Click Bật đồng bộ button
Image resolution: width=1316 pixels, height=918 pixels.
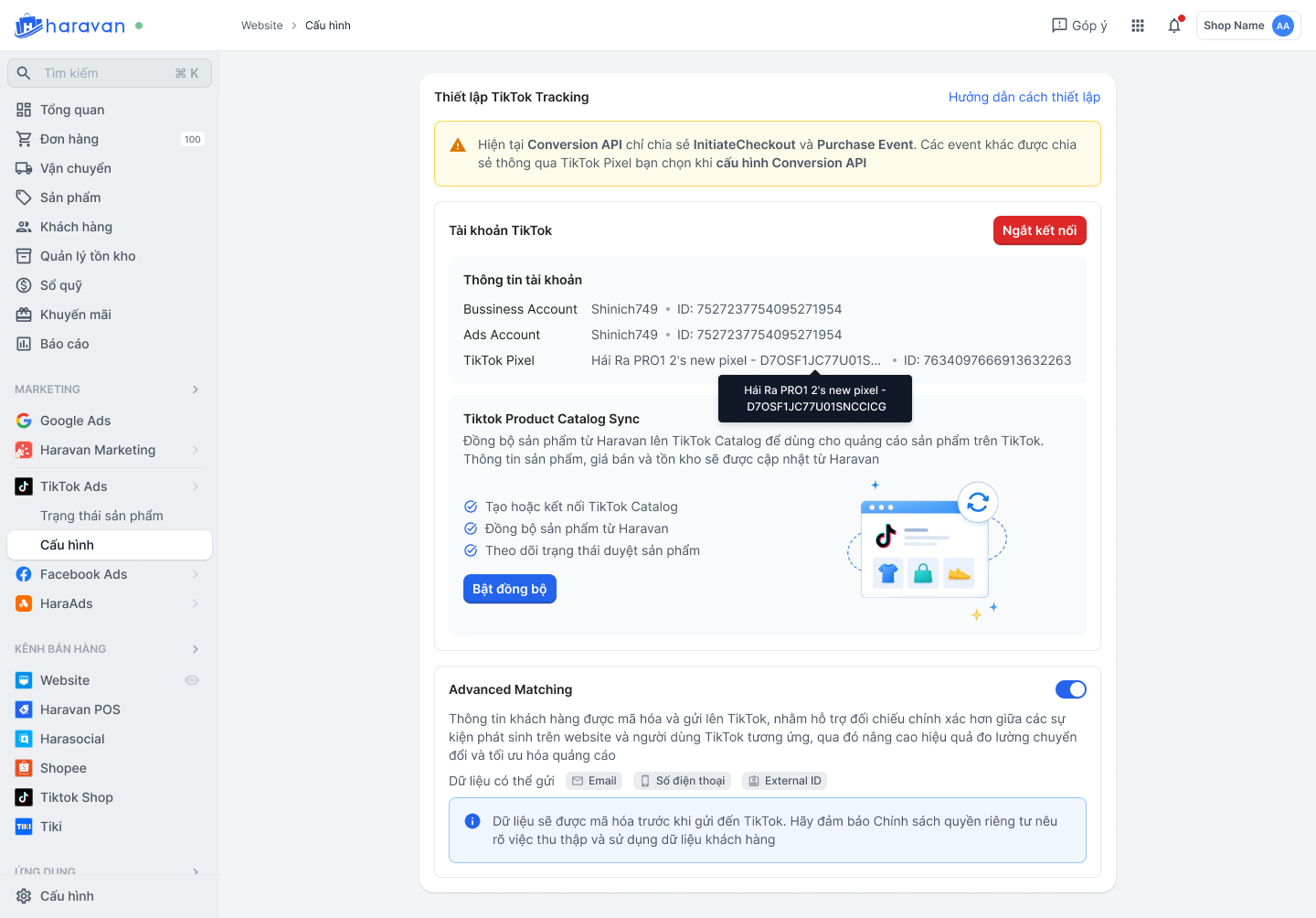tap(510, 589)
